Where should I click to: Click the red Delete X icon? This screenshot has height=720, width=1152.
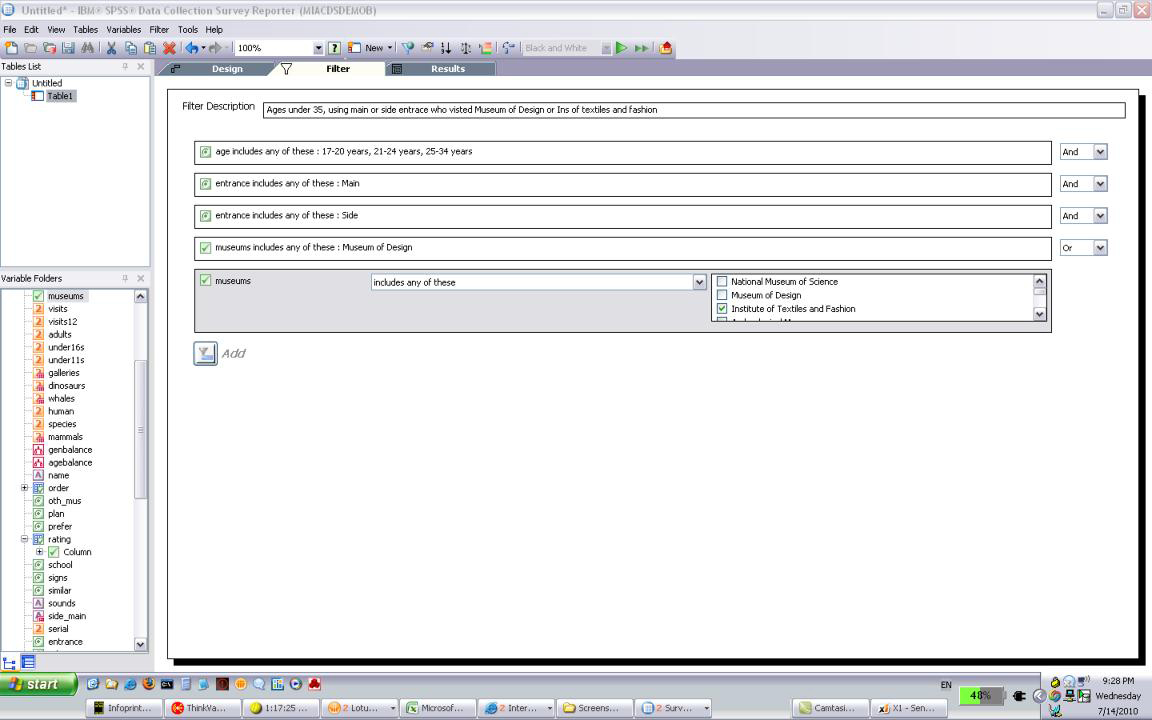169,48
